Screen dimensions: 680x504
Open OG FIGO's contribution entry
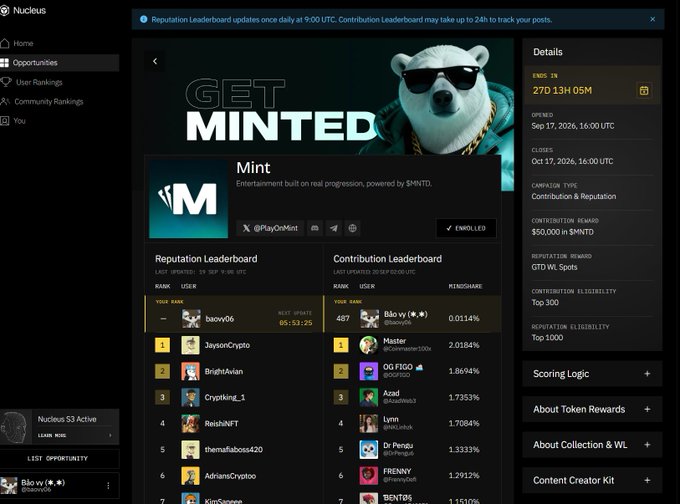click(x=413, y=371)
